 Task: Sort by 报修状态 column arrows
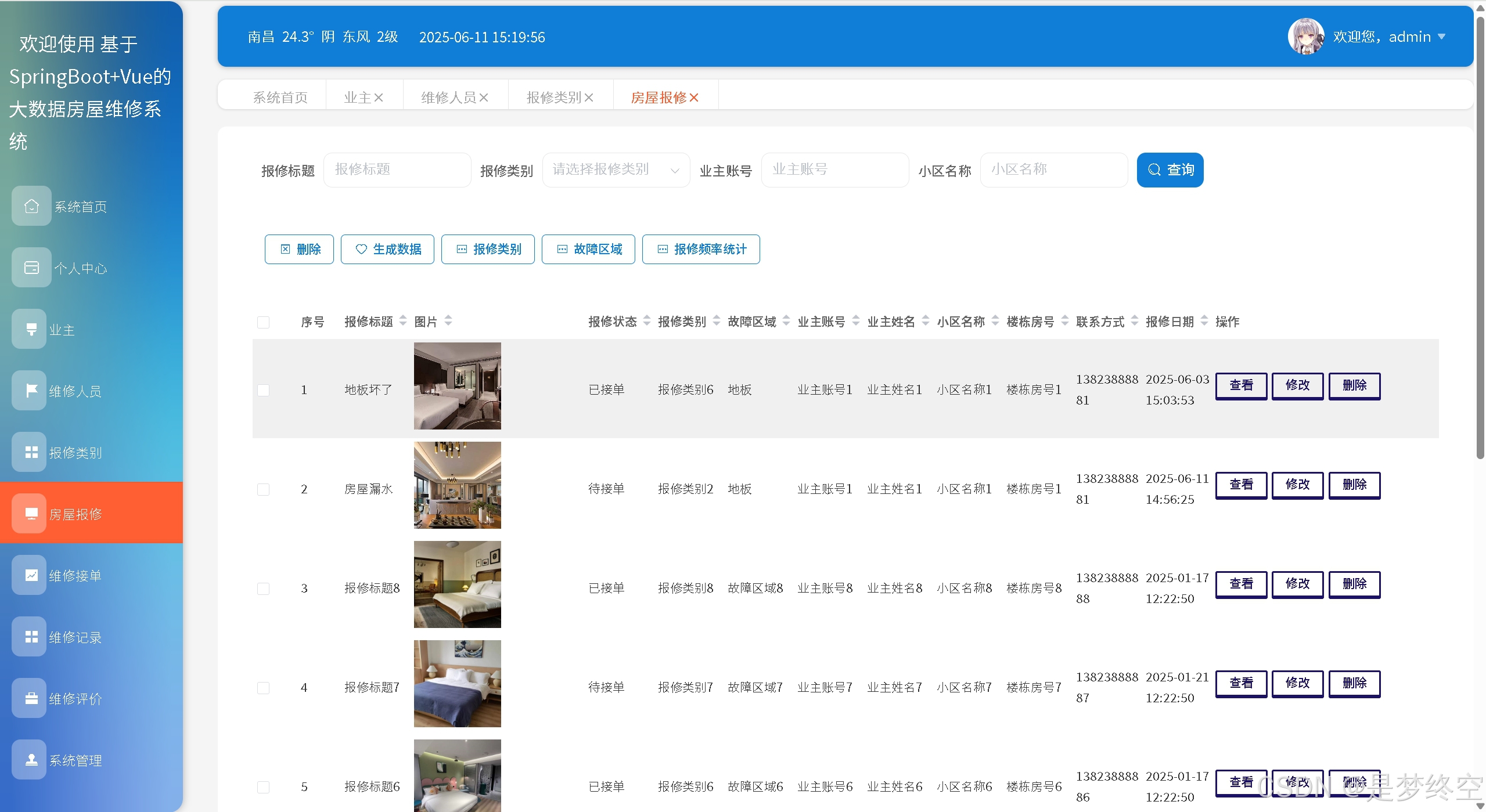pos(647,321)
